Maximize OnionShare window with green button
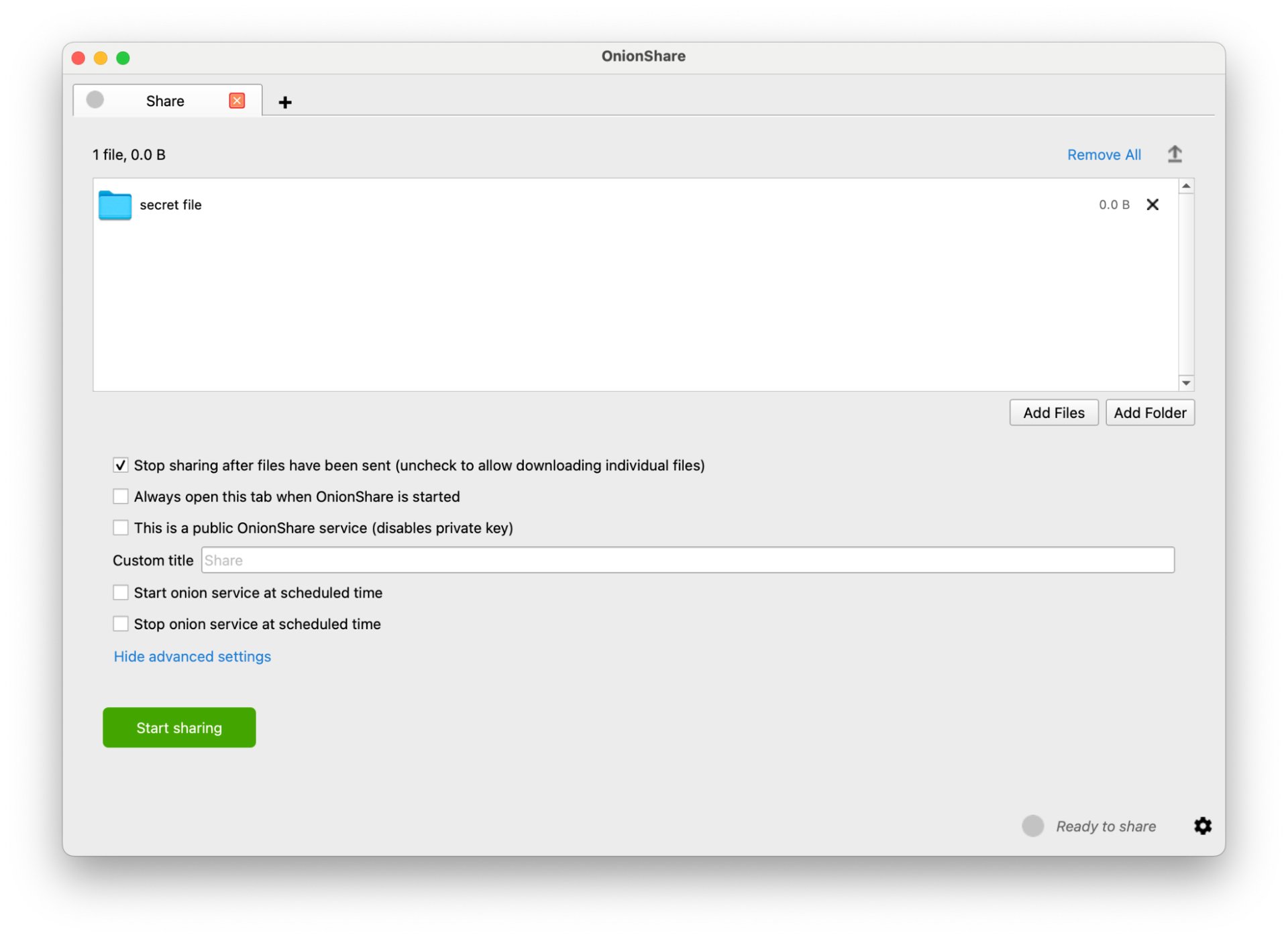 (123, 58)
